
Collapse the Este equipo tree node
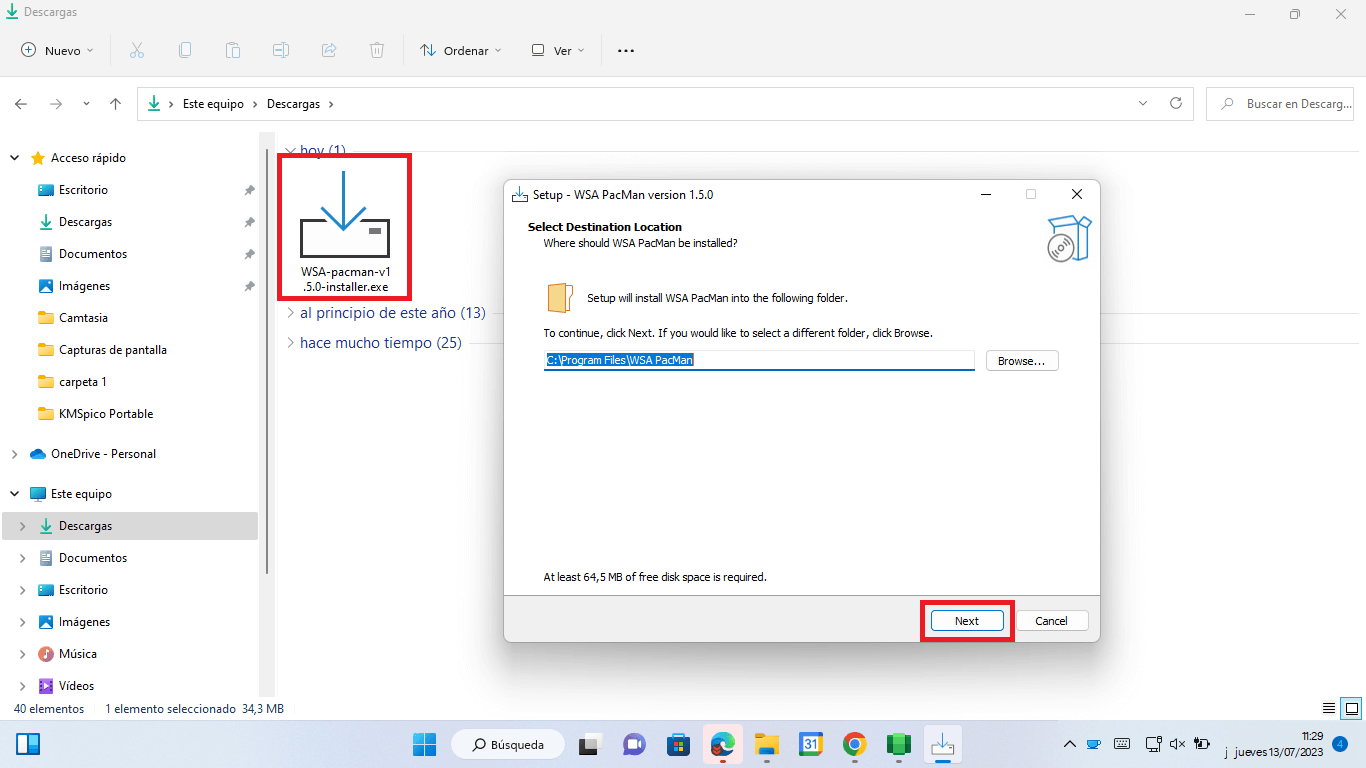click(14, 494)
